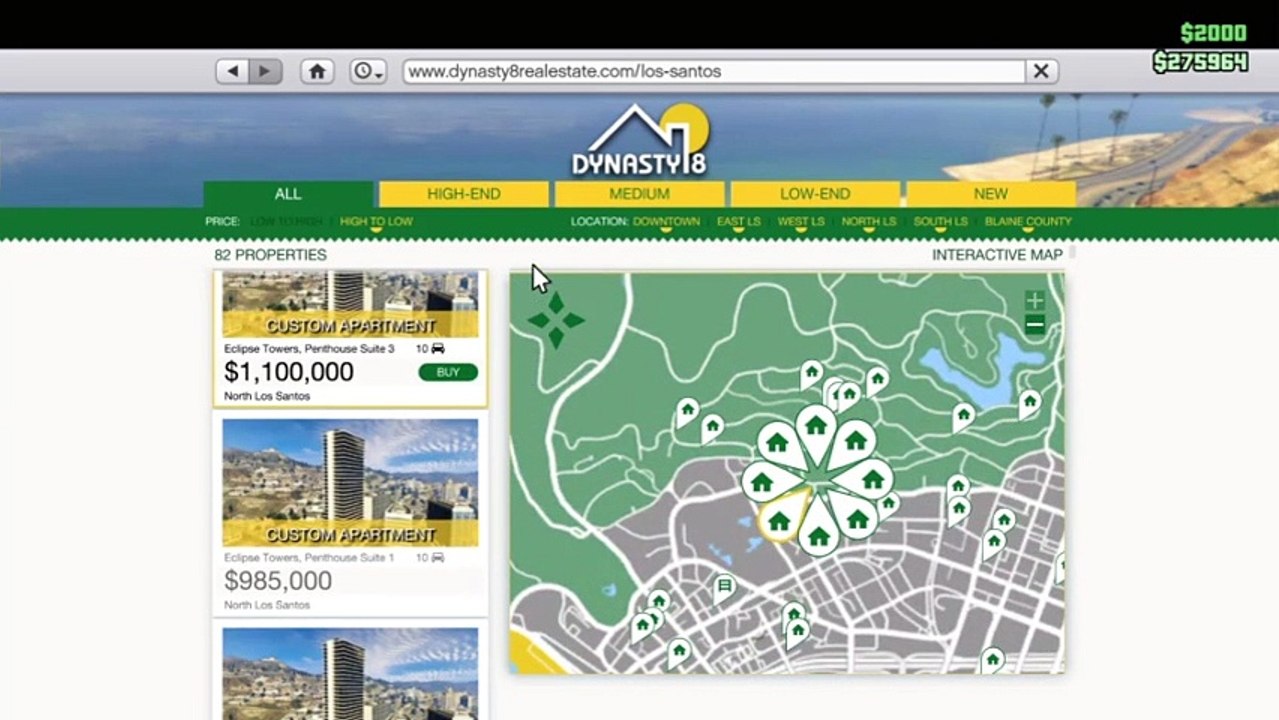Filter location by WEST LS
The image size is (1279, 720).
click(x=801, y=221)
